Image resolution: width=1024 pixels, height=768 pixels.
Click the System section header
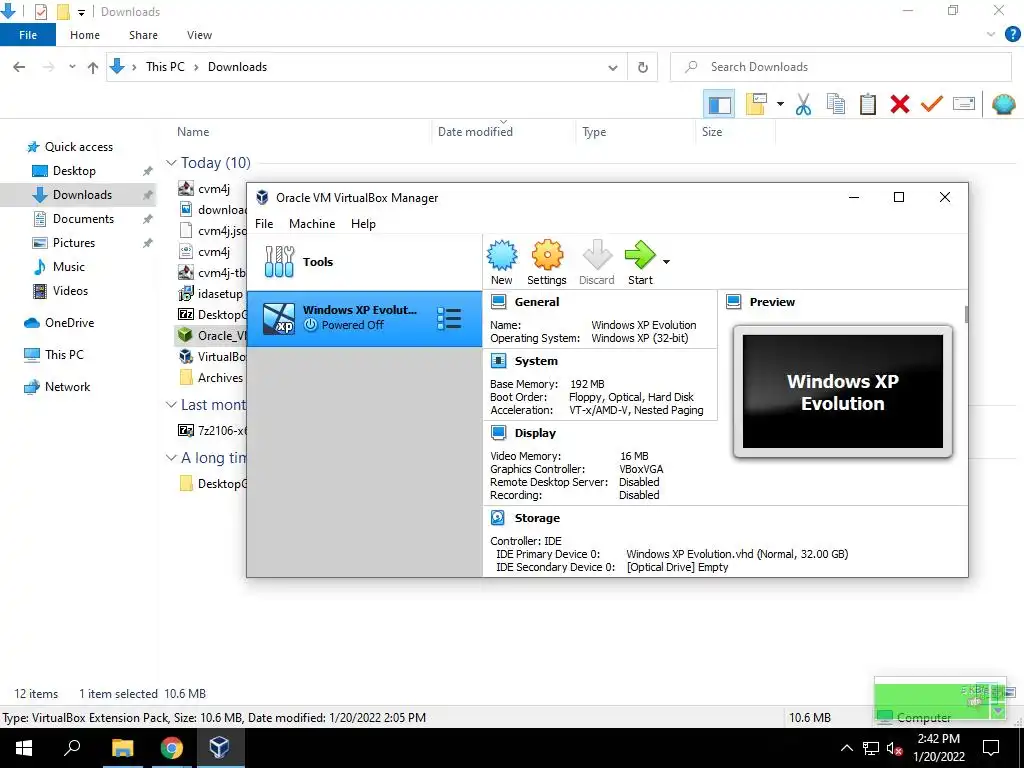[536, 361]
